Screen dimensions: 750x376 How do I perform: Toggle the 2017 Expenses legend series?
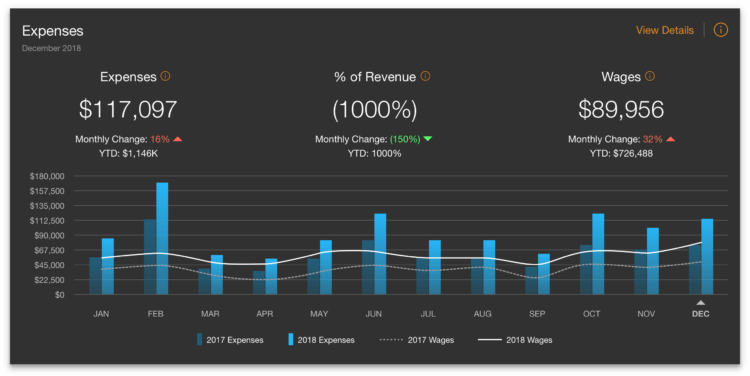pyautogui.click(x=230, y=340)
